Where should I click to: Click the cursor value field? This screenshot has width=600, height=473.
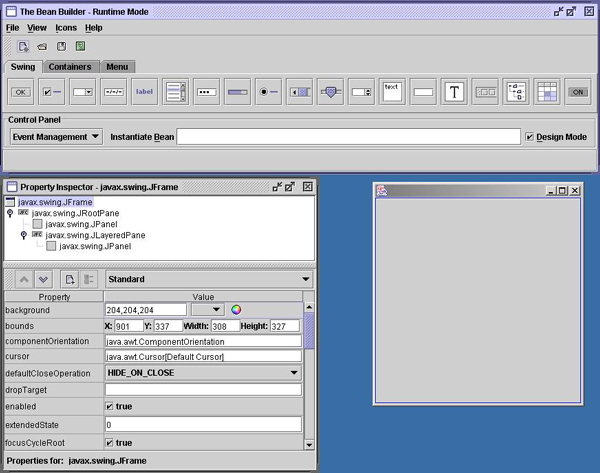click(x=203, y=357)
